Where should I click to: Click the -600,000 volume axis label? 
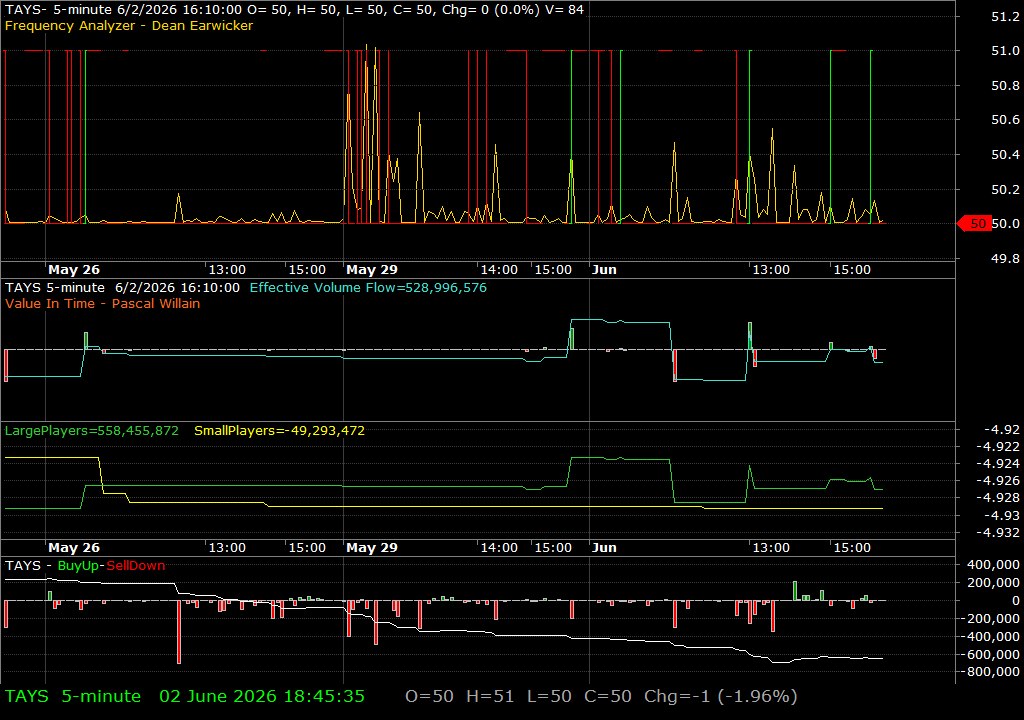[x=990, y=655]
